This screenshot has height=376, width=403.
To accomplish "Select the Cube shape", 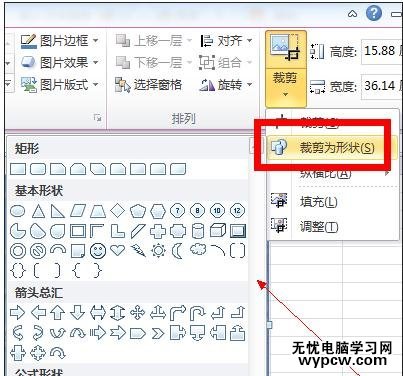I will tap(218, 231).
